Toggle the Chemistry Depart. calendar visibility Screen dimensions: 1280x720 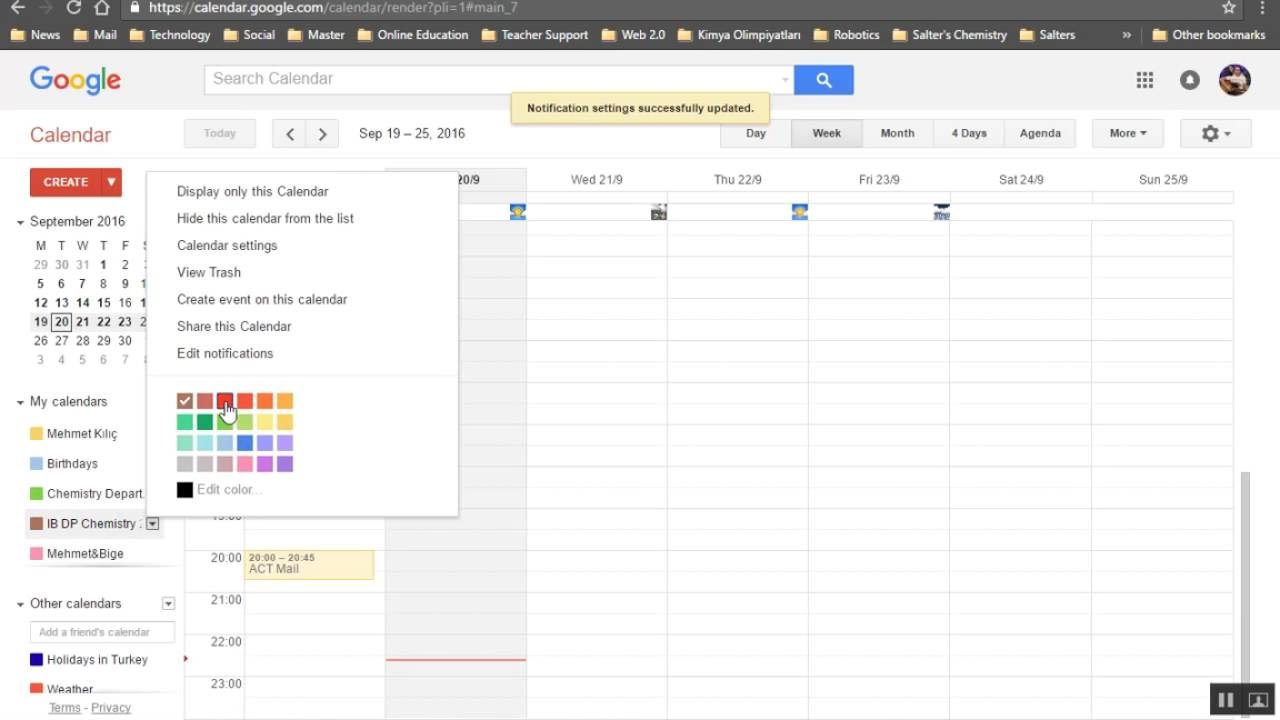pos(36,494)
